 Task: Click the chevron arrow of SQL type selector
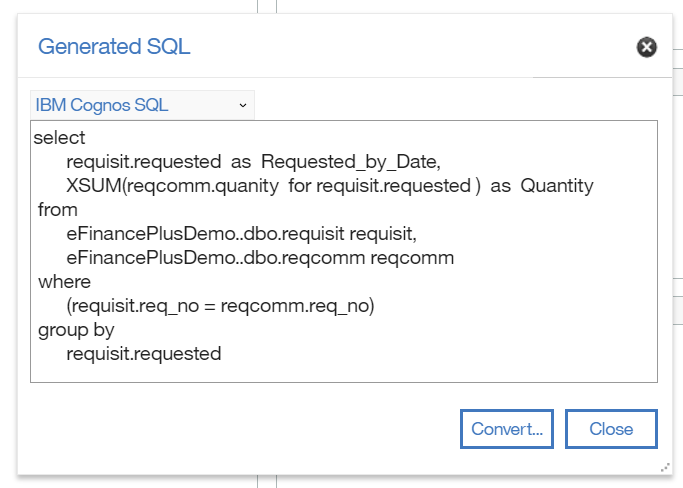(x=242, y=105)
